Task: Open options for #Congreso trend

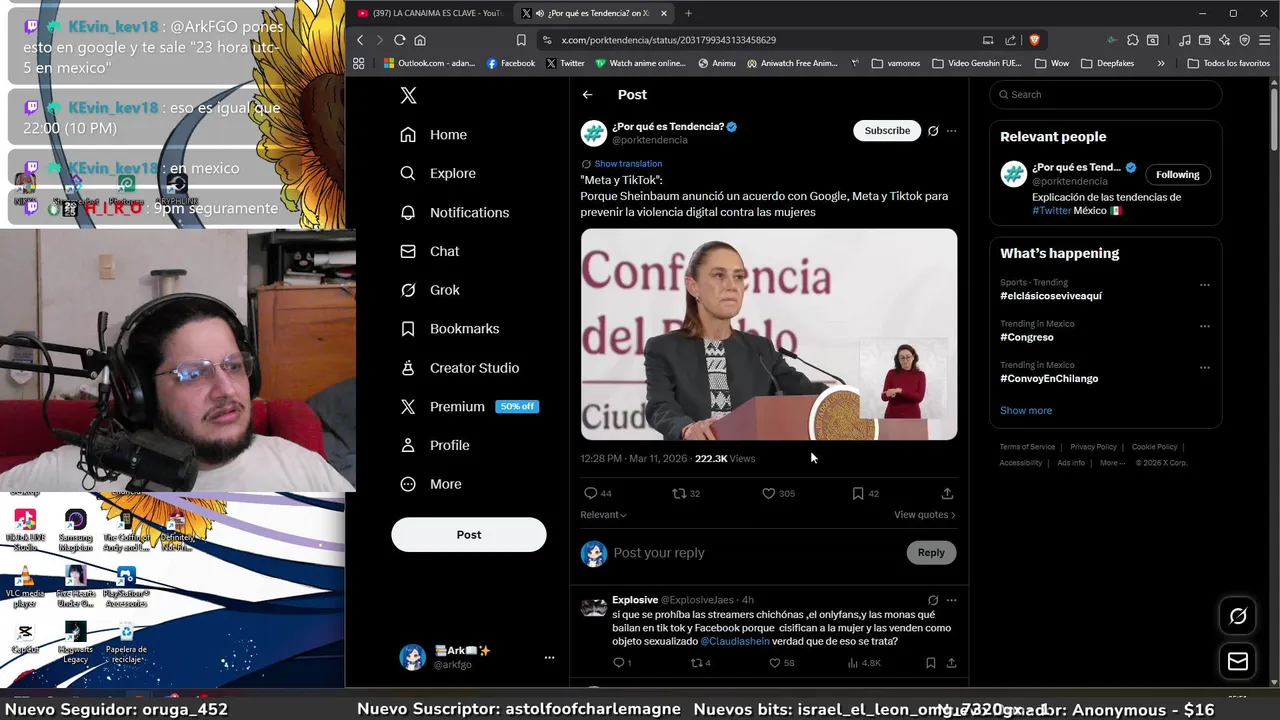Action: click(x=1204, y=326)
